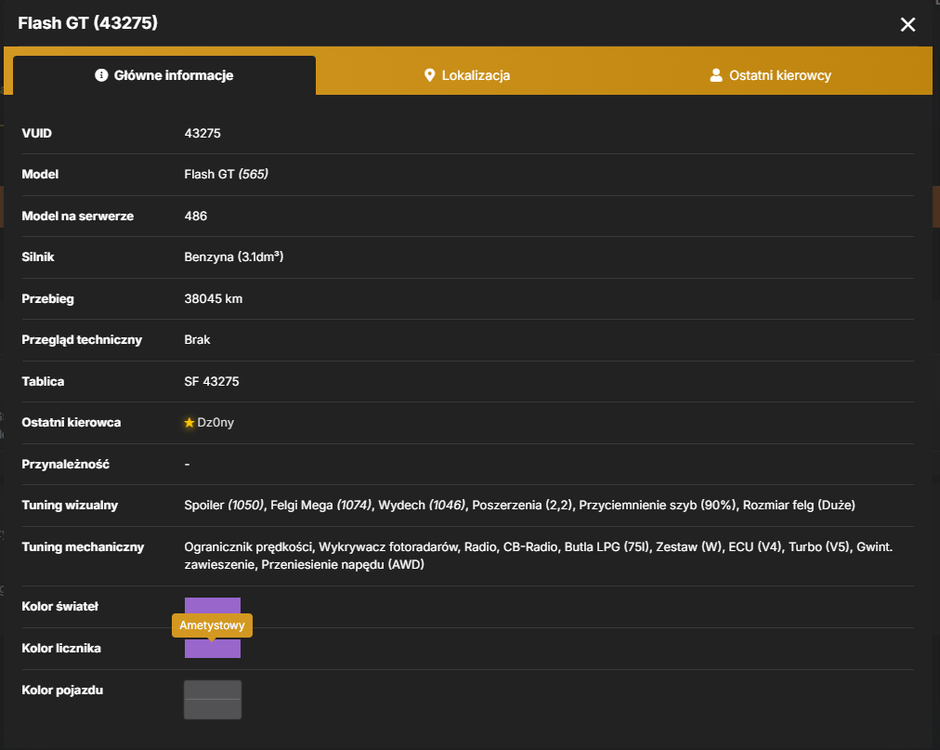The height and width of the screenshot is (750, 940).
Task: Click Ogranicznik prędkości in Tuning mechaniczny
Action: click(248, 547)
